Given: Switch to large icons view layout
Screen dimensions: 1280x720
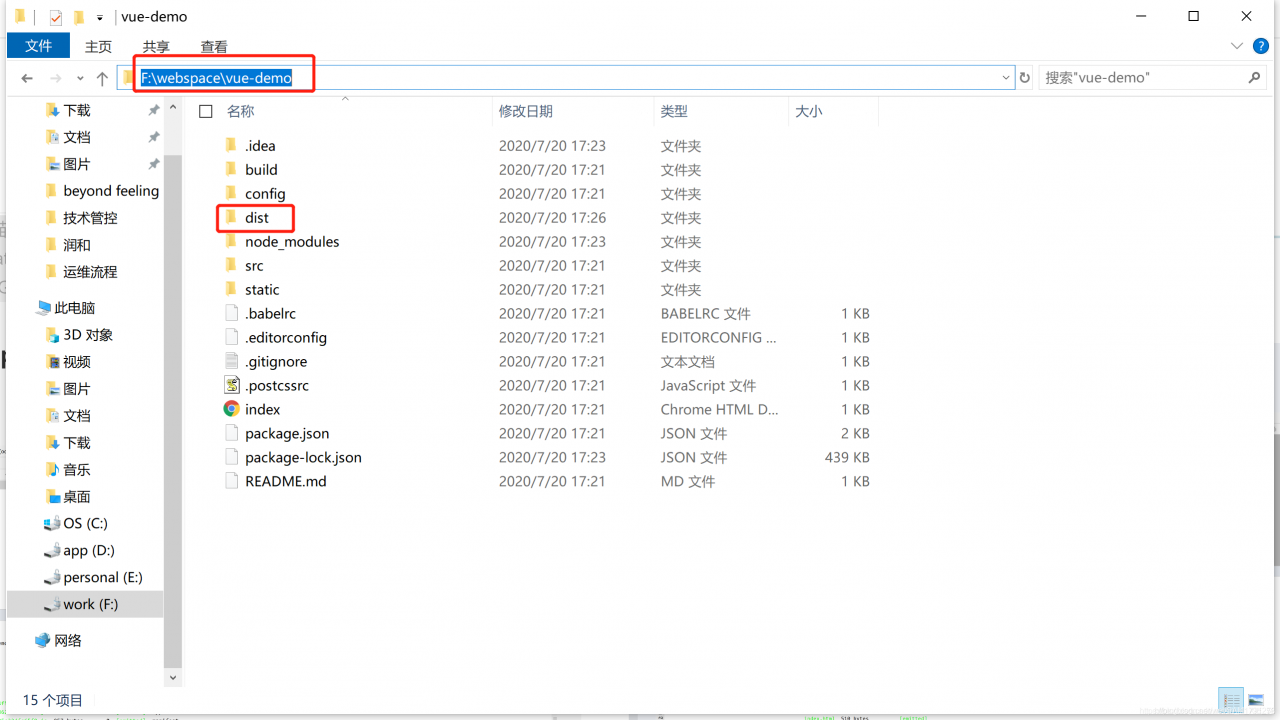Looking at the screenshot, I should 1256,700.
